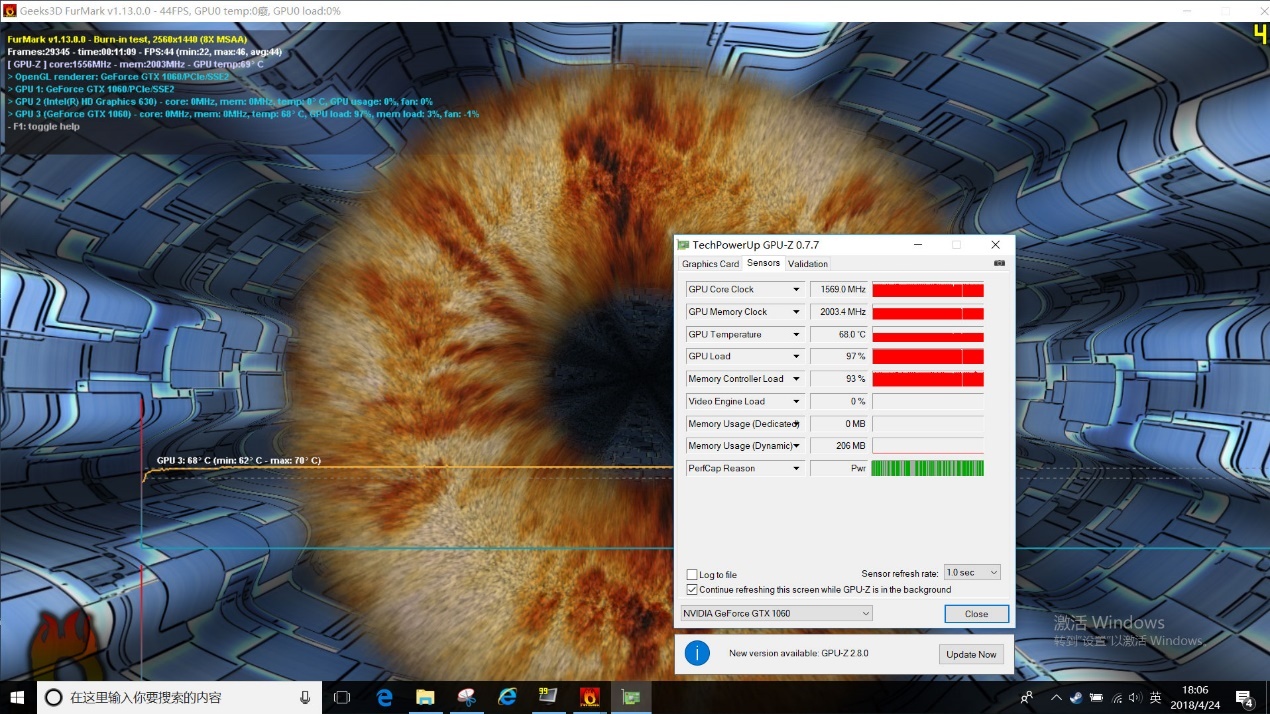The height and width of the screenshot is (714, 1270).
Task: Click the GPU-Z taskbar icon
Action: tap(631, 697)
